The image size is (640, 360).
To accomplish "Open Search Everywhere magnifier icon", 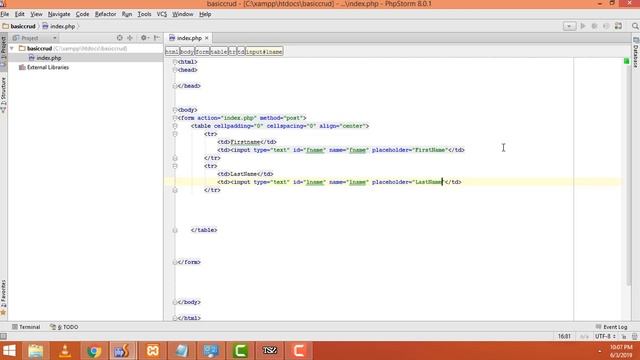I will coord(635,26).
